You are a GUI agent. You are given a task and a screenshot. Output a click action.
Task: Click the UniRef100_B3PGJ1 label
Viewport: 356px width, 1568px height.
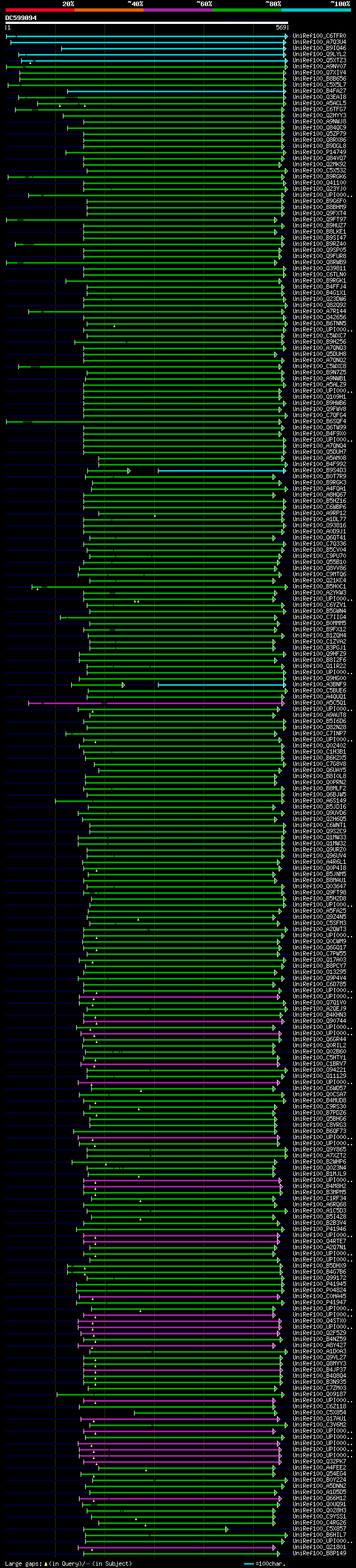click(x=319, y=647)
